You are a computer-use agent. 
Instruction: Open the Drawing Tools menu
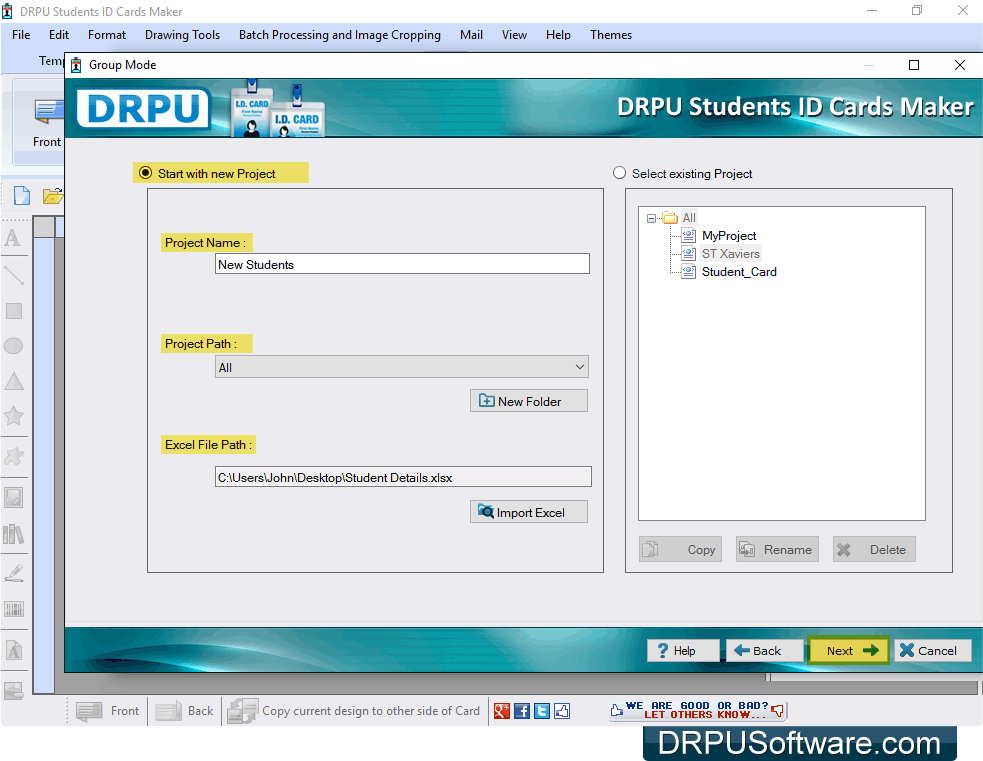point(182,34)
